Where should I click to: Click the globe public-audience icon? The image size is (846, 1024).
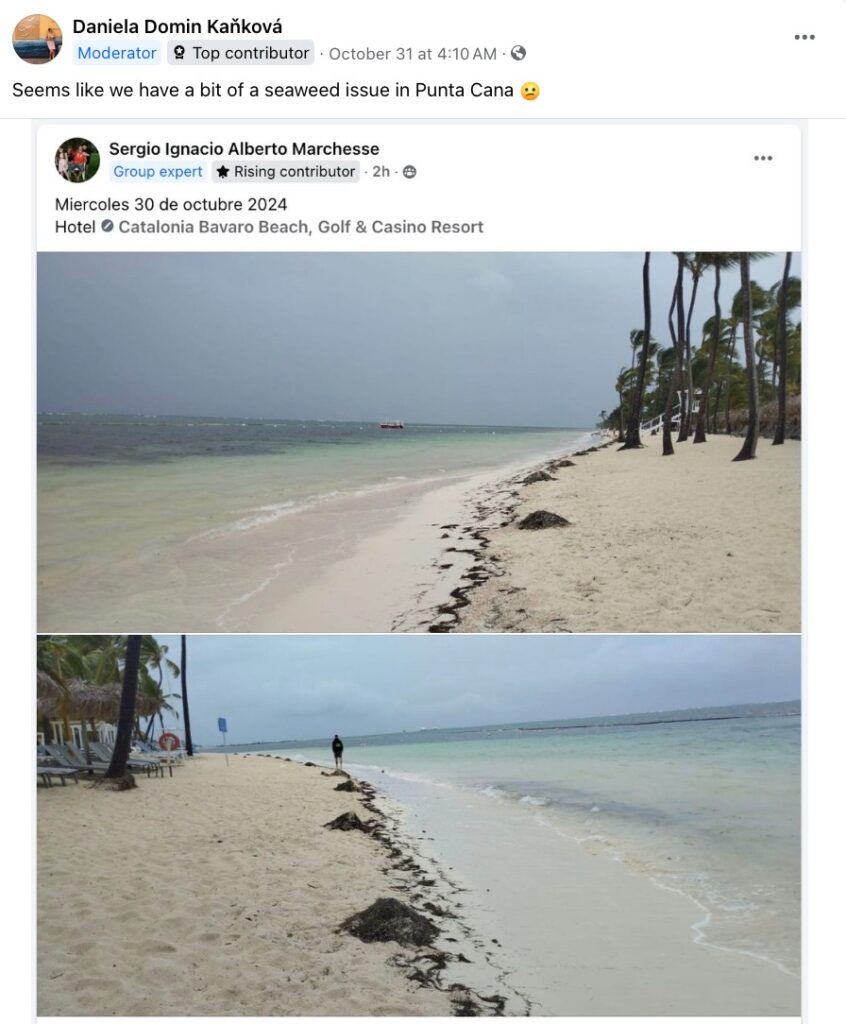pyautogui.click(x=518, y=53)
